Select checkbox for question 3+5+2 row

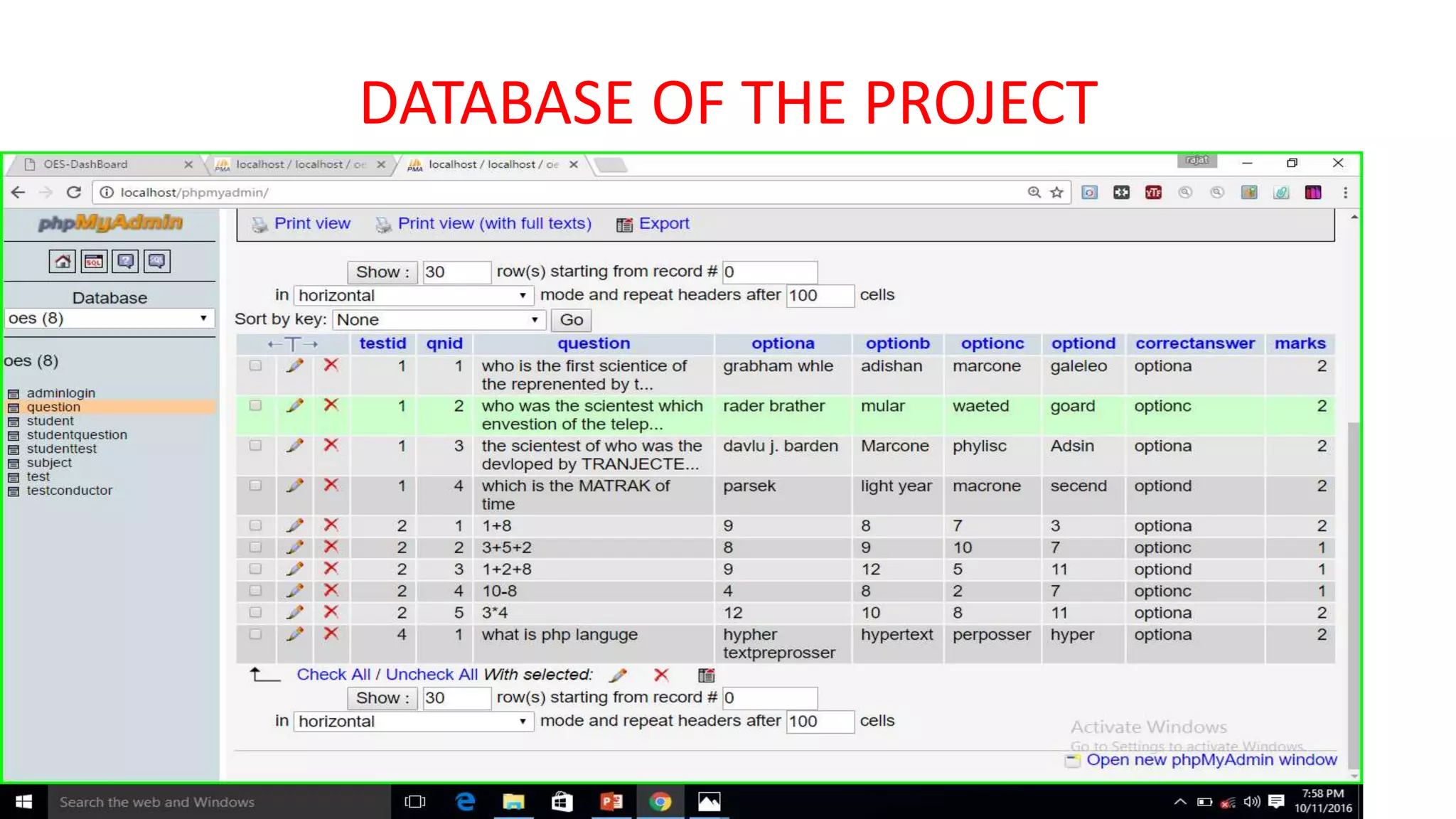click(x=255, y=547)
